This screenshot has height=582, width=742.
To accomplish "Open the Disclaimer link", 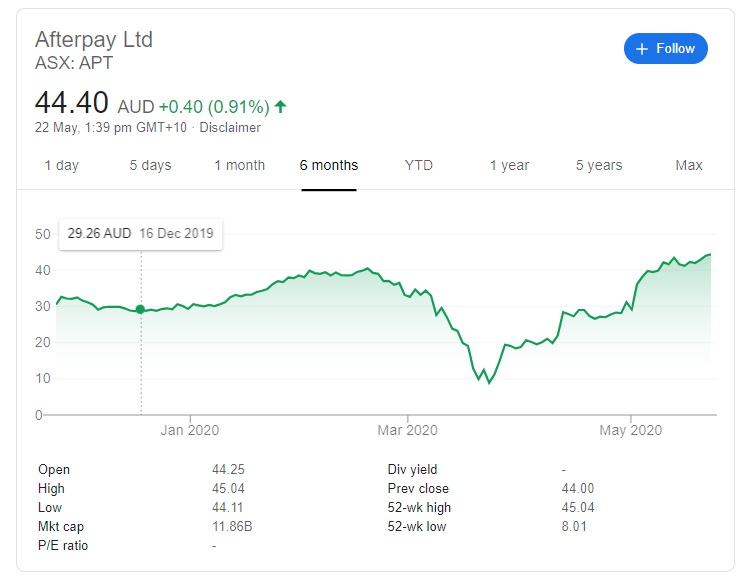I will (230, 128).
